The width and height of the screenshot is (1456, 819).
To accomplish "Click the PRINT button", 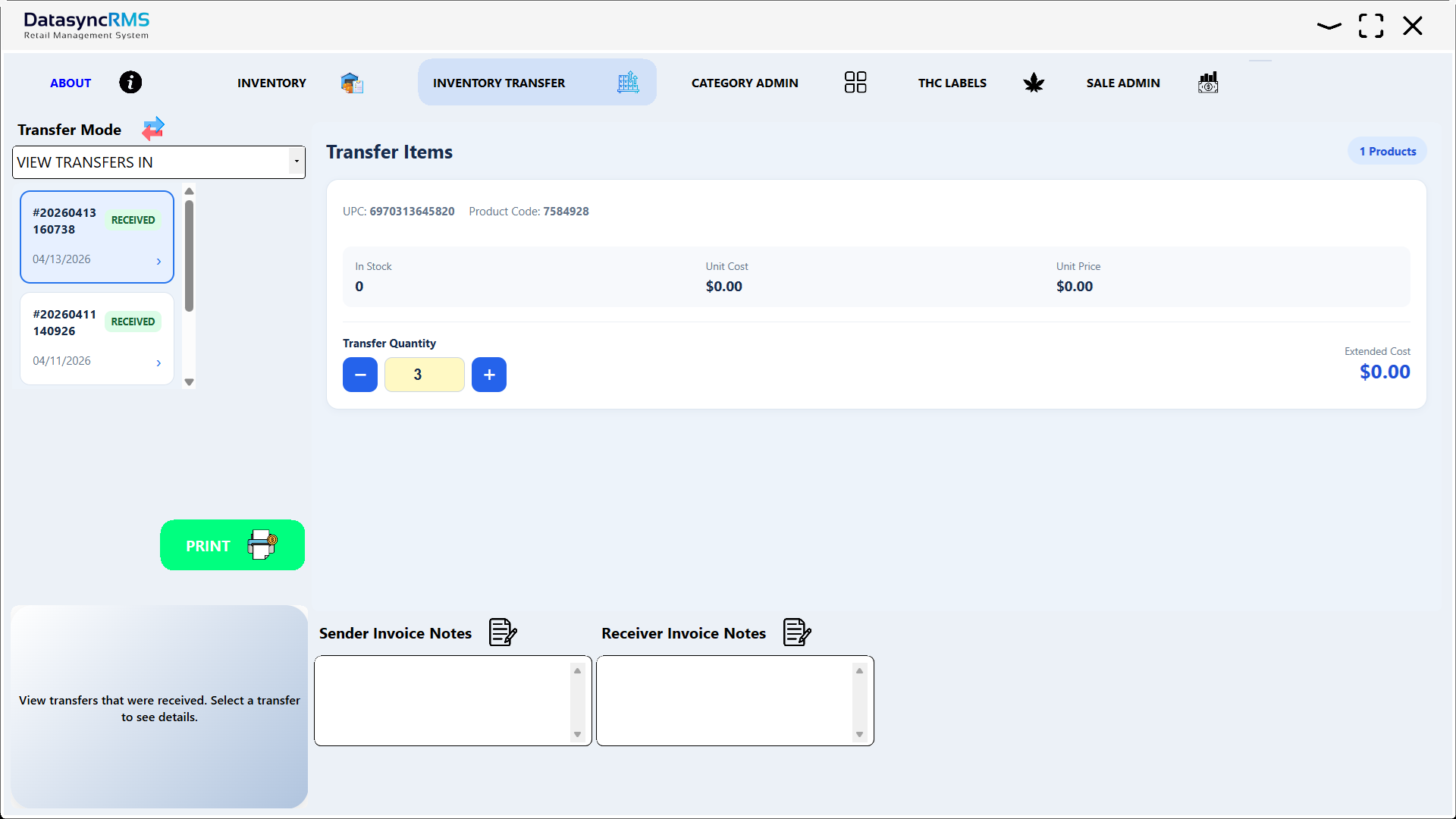I will pyautogui.click(x=232, y=544).
